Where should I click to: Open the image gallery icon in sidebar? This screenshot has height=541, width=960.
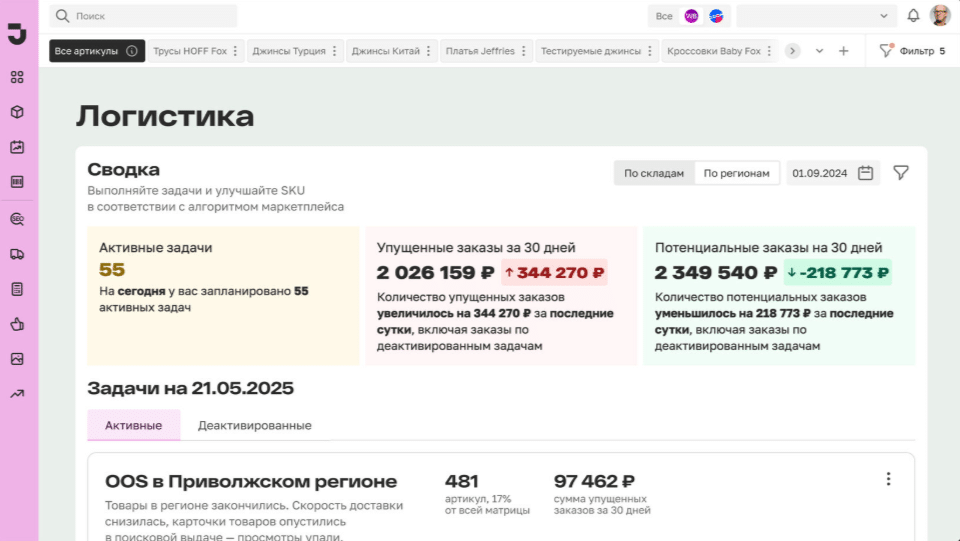(17, 359)
